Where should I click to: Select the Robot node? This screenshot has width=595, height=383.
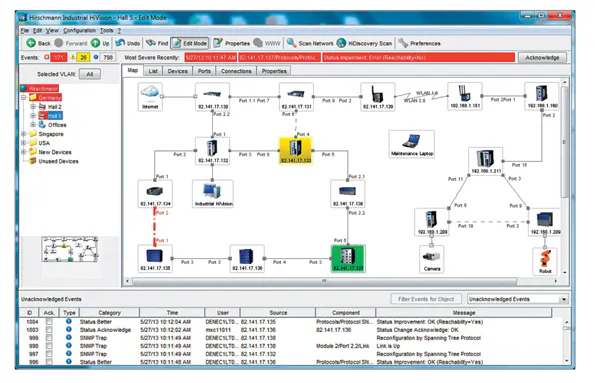(545, 261)
